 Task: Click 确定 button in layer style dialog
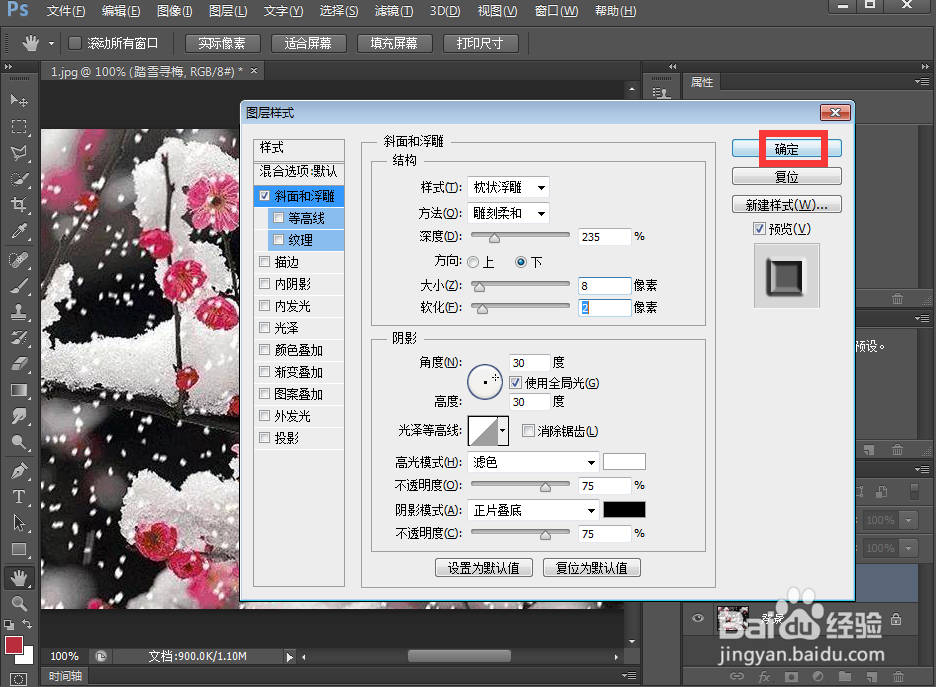(787, 149)
